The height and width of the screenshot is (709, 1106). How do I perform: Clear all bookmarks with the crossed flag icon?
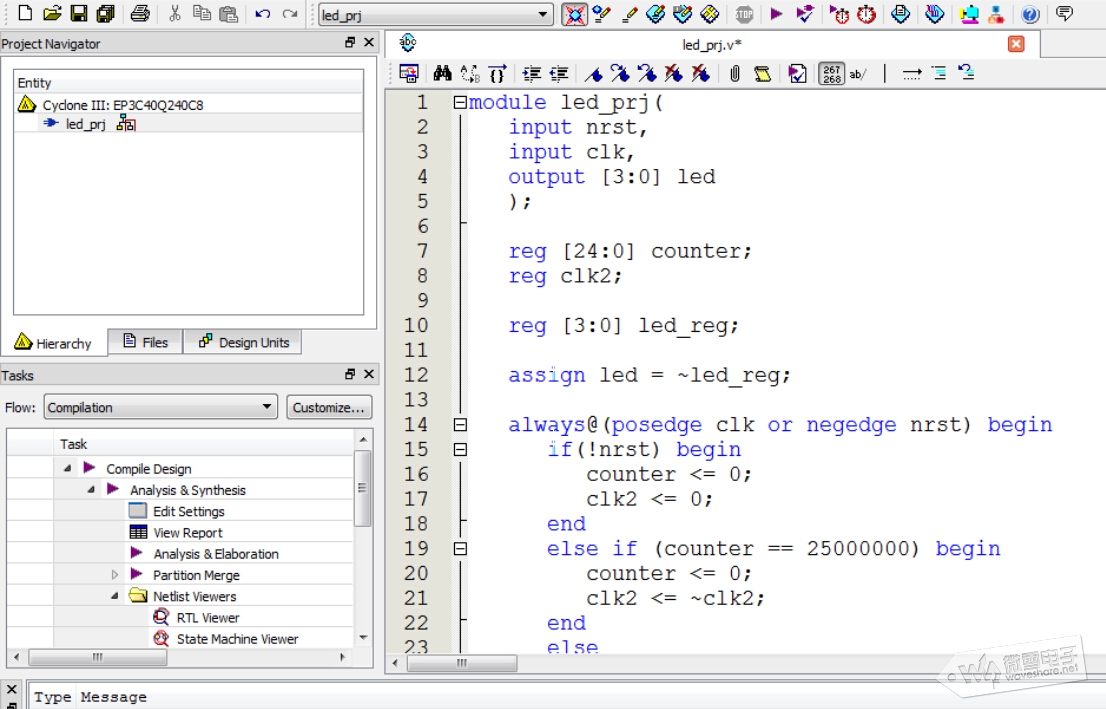click(700, 73)
